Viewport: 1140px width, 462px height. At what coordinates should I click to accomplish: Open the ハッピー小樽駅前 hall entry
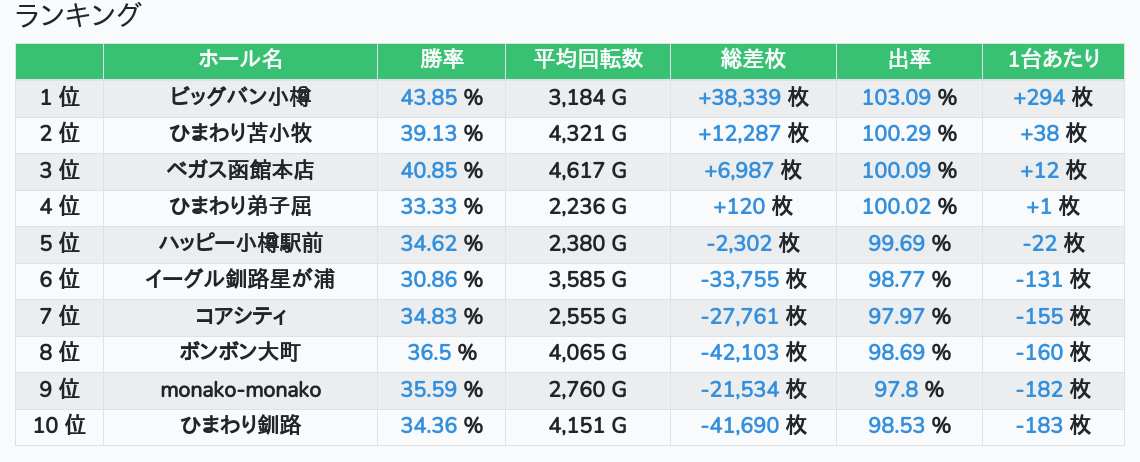[x=241, y=243]
